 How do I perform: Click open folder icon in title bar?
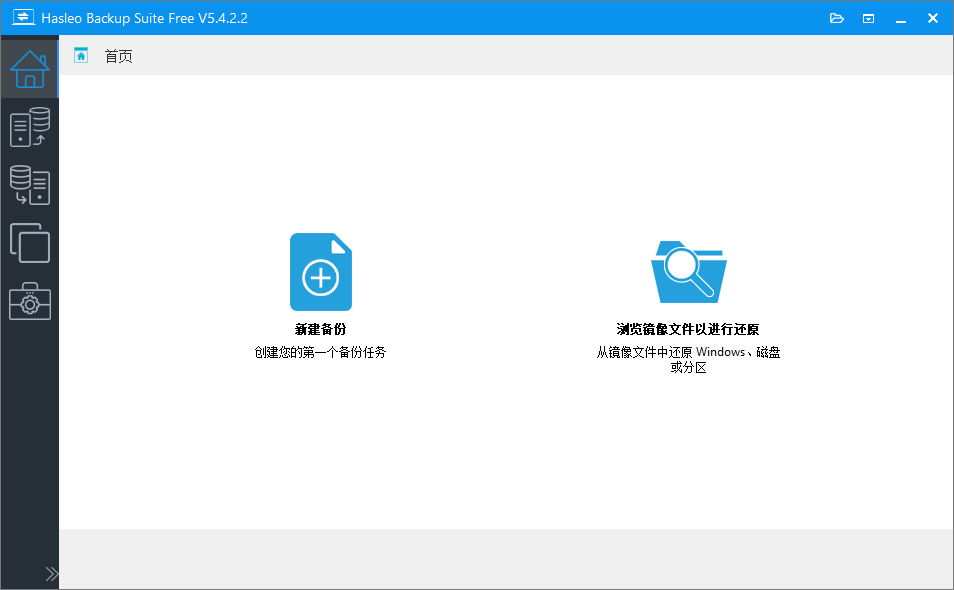[837, 18]
